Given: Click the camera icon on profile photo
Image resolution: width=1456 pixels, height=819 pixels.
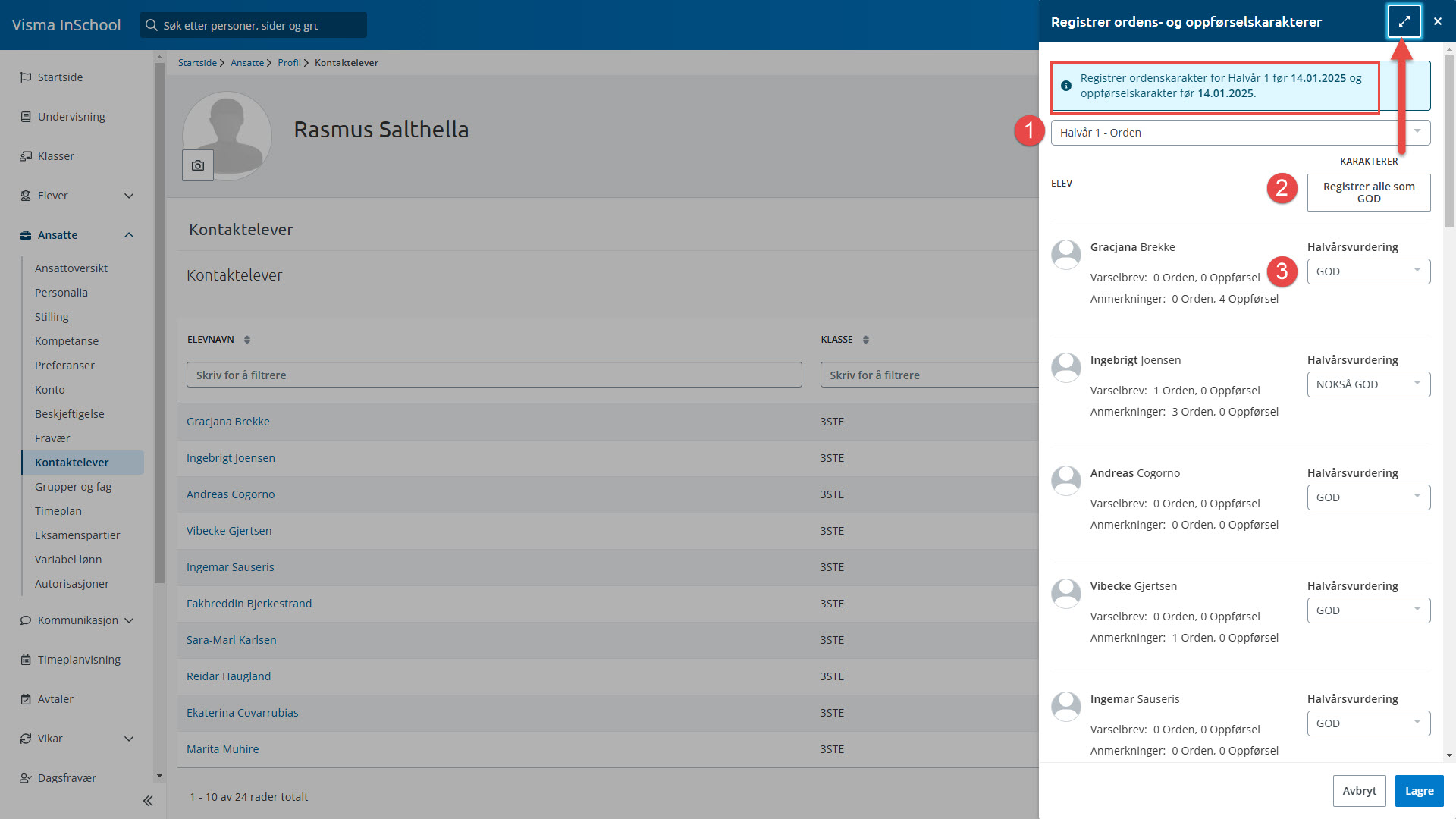Looking at the screenshot, I should point(198,165).
